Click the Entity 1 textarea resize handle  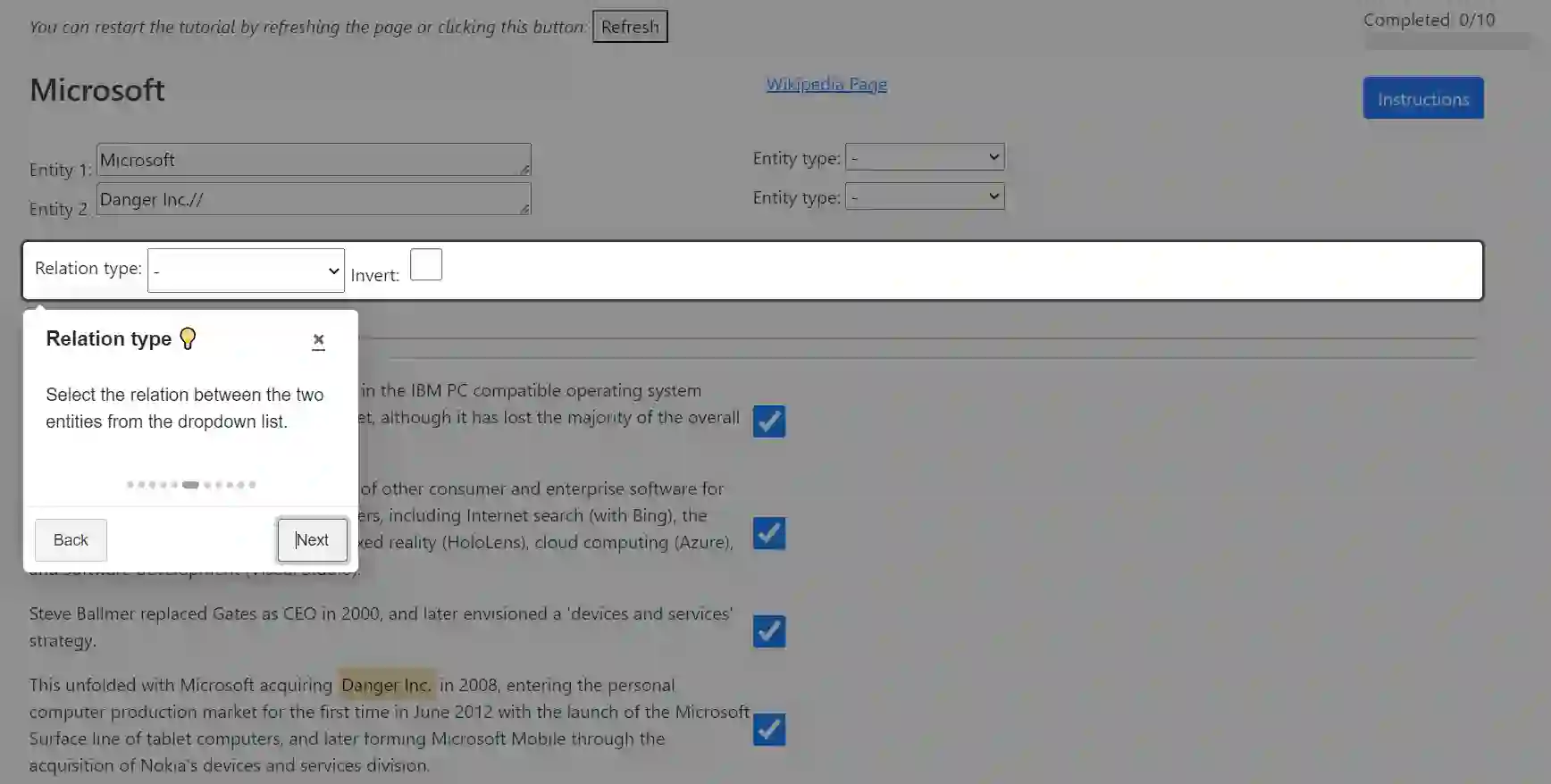tap(524, 169)
